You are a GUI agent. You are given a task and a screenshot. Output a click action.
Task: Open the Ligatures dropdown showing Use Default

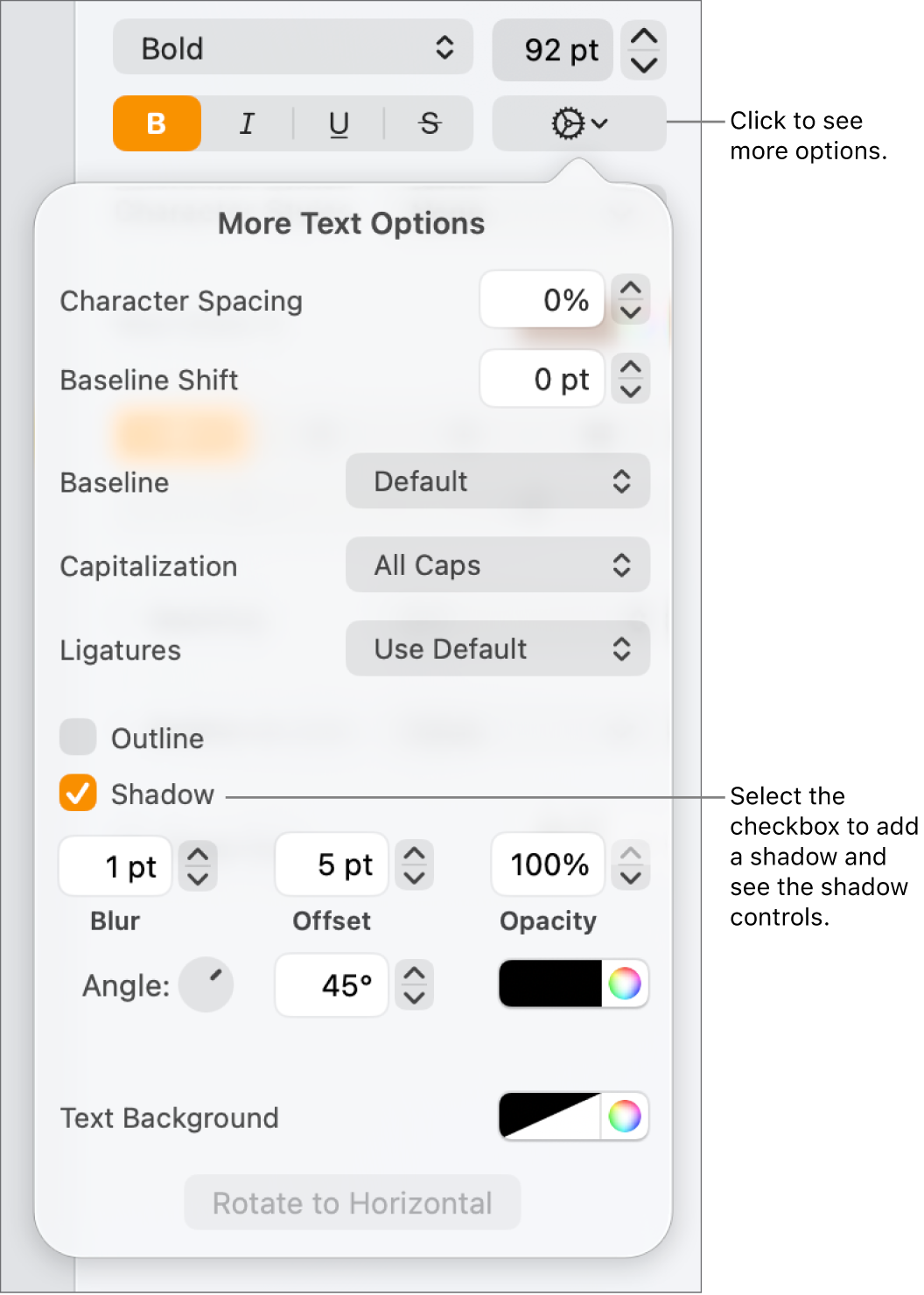coord(497,648)
